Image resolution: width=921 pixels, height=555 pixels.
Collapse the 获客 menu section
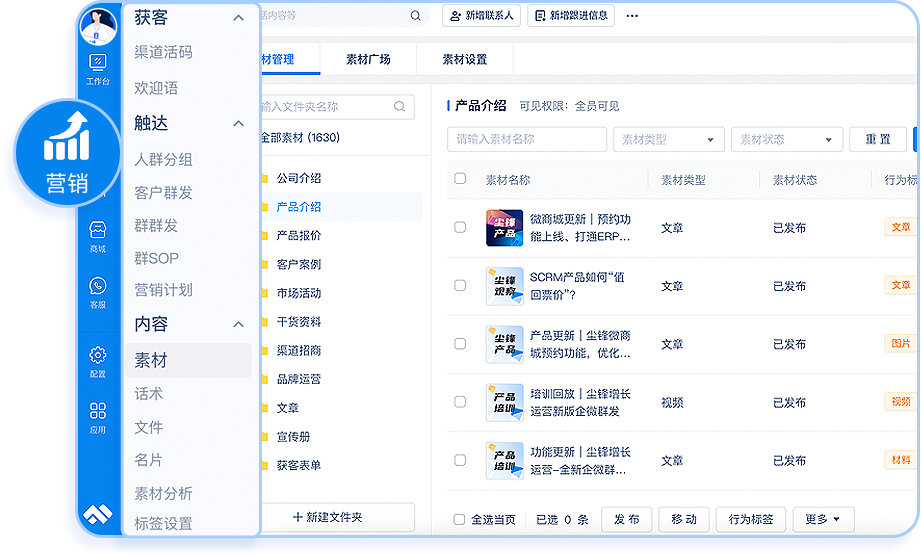click(x=238, y=18)
